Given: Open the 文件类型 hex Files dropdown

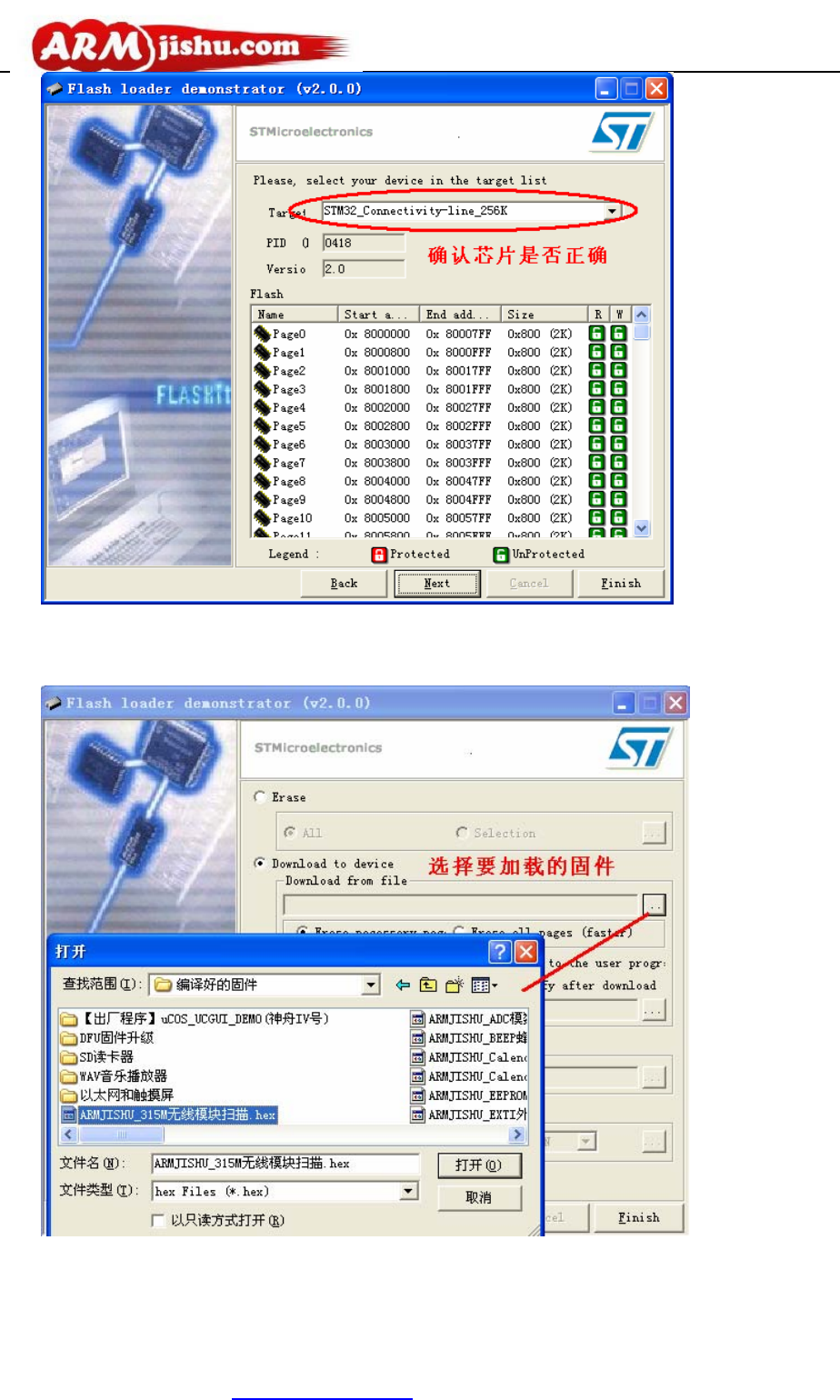Looking at the screenshot, I should [409, 1191].
